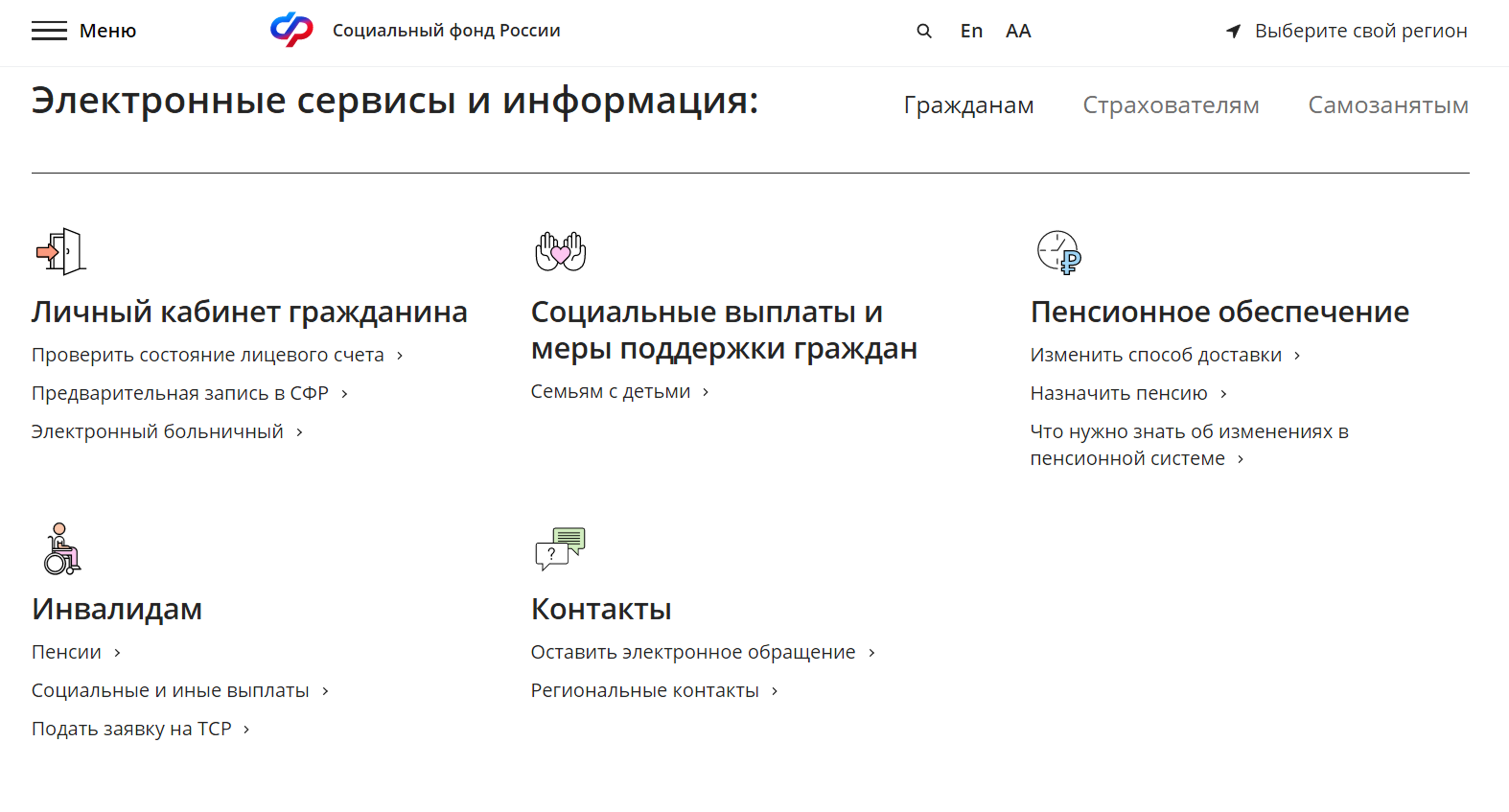Toggle the AA accessibility font option
1509x812 pixels.
point(1018,31)
